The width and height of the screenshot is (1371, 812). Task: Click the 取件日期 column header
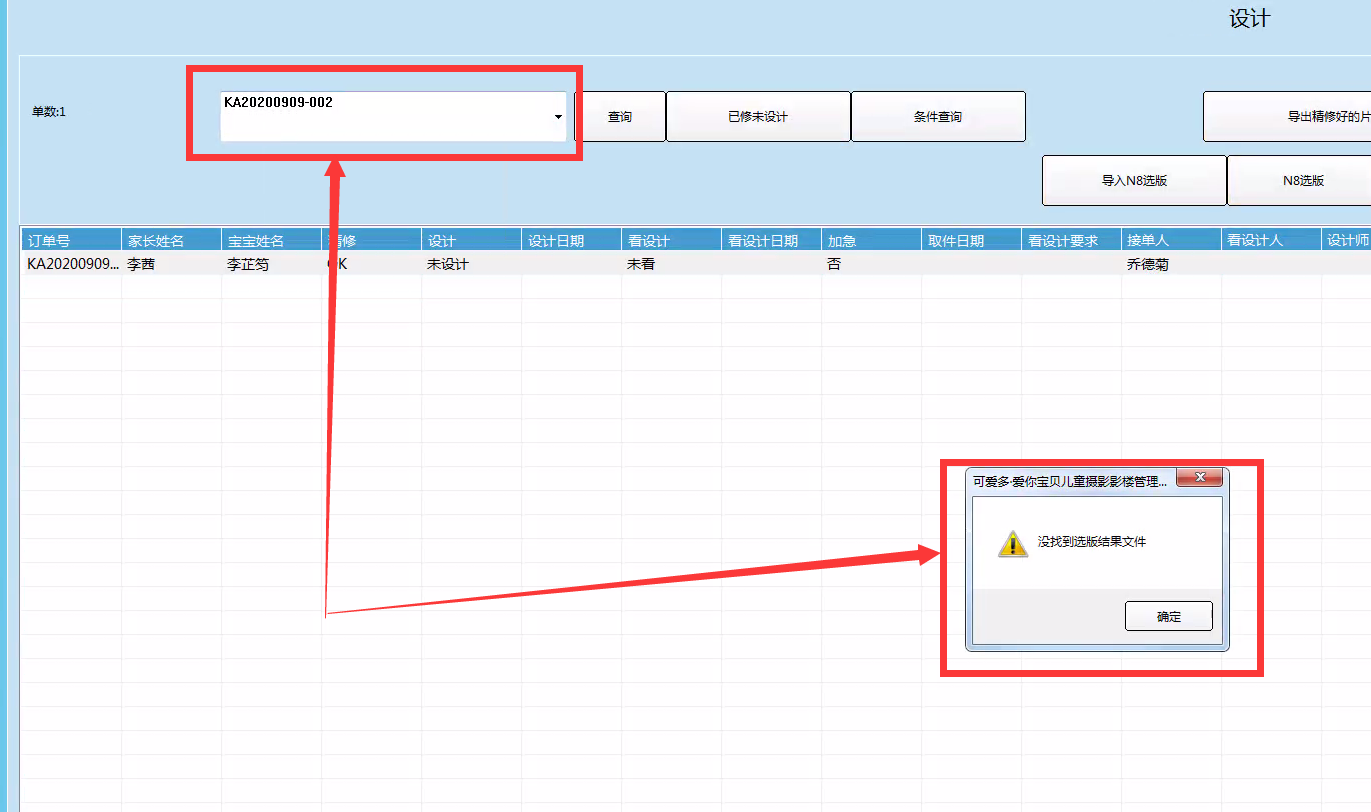click(971, 240)
